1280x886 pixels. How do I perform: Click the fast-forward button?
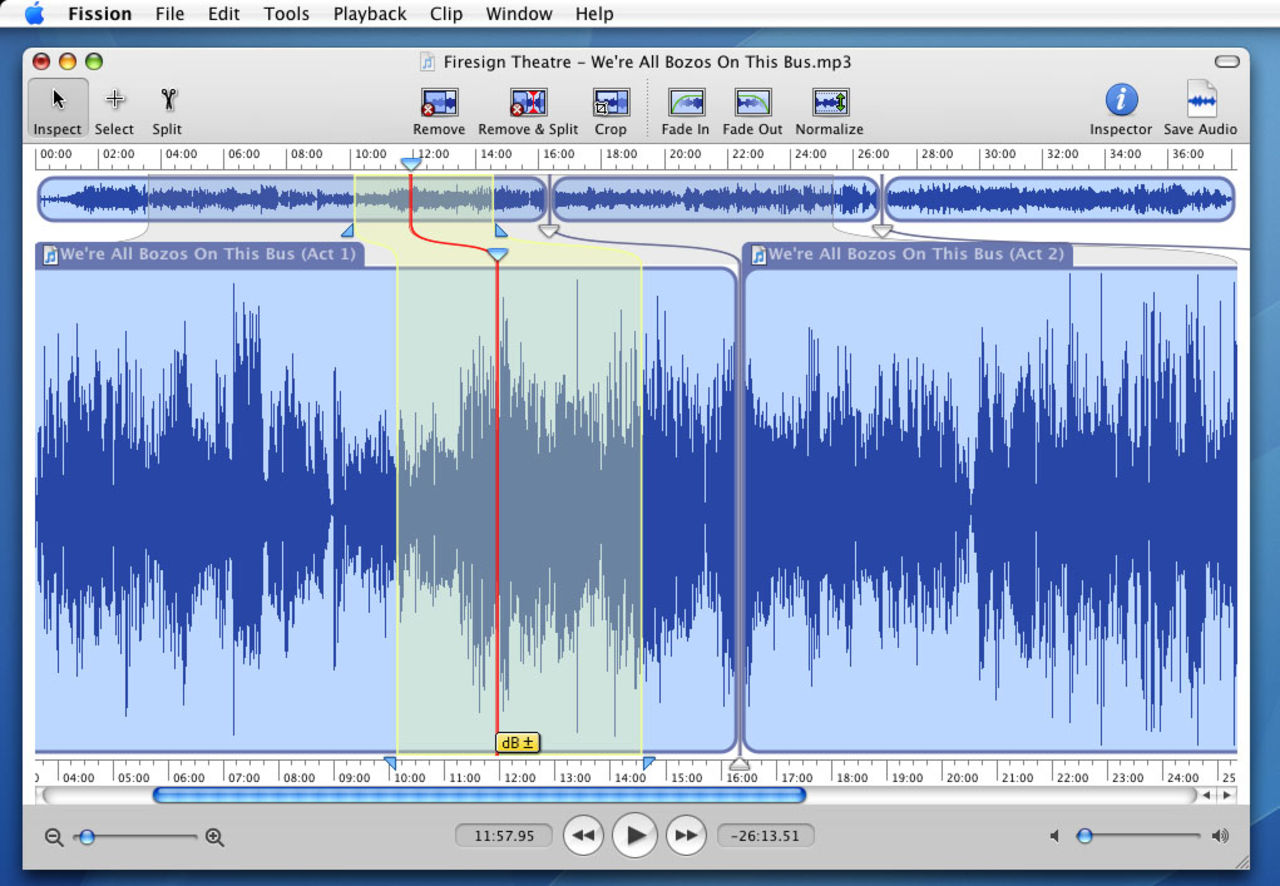pos(686,835)
